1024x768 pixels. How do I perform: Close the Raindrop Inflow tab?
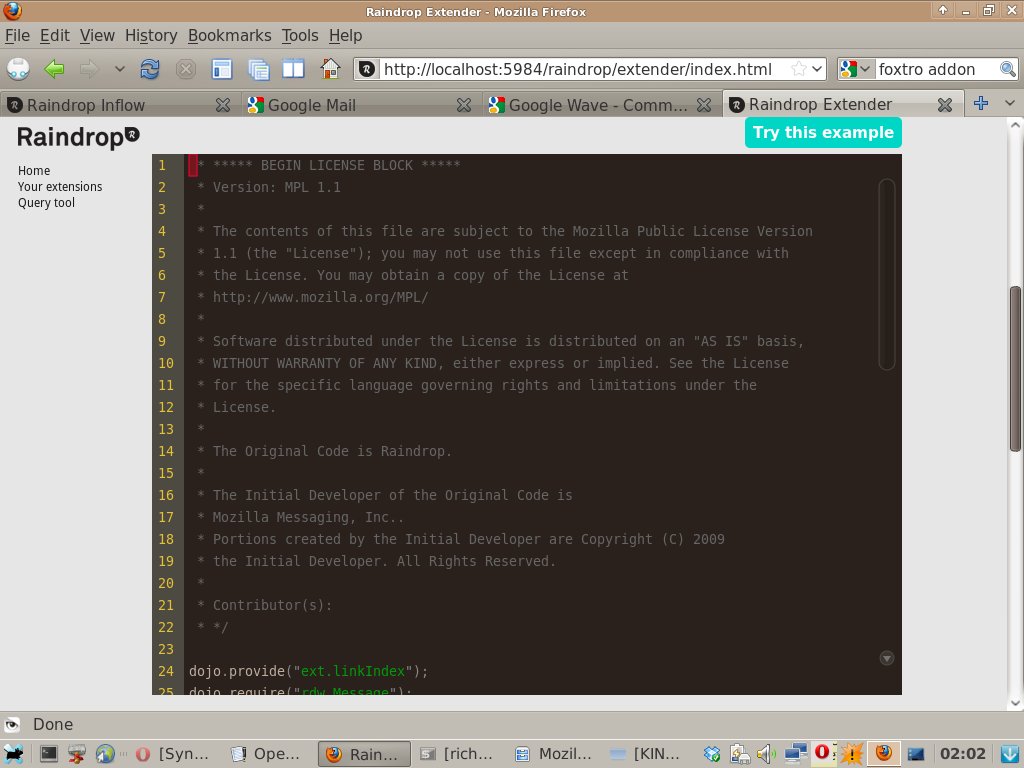click(223, 104)
